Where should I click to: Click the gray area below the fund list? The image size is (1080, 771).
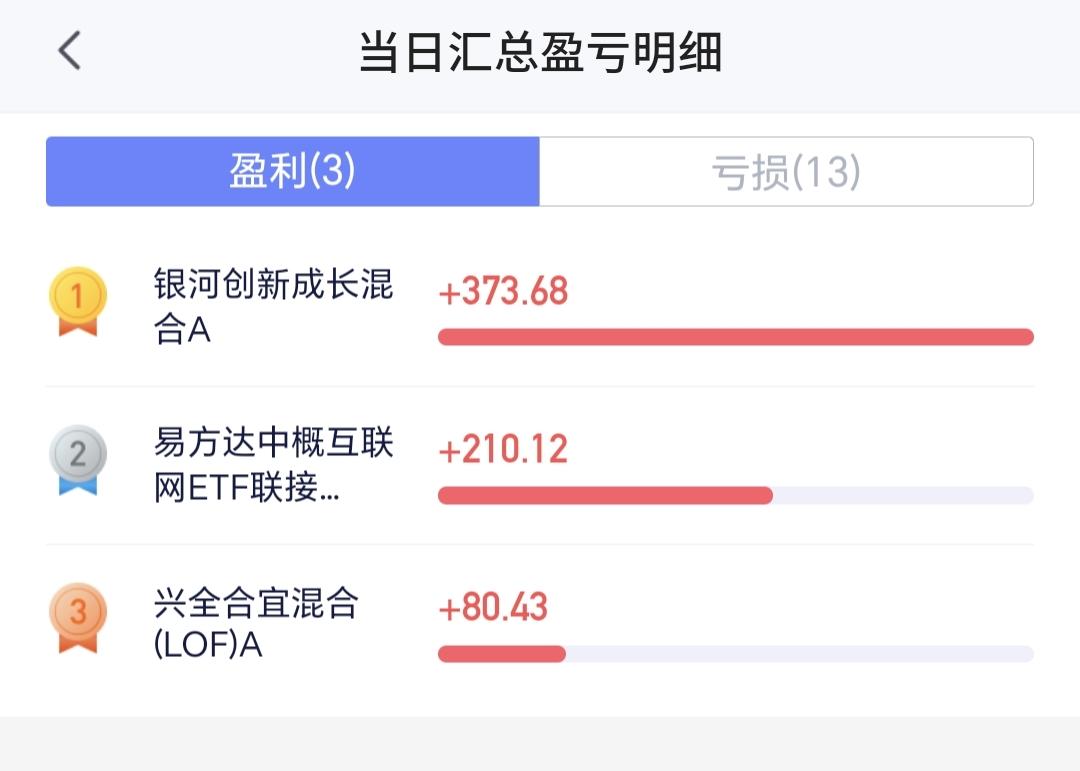coord(540,744)
